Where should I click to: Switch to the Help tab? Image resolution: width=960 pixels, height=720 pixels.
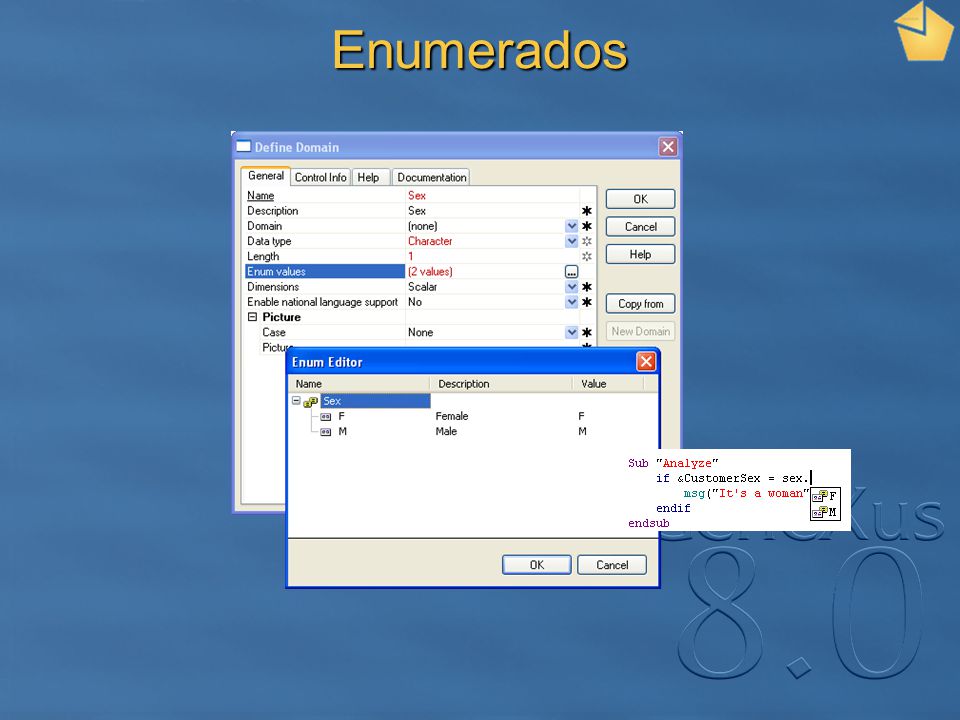[369, 177]
